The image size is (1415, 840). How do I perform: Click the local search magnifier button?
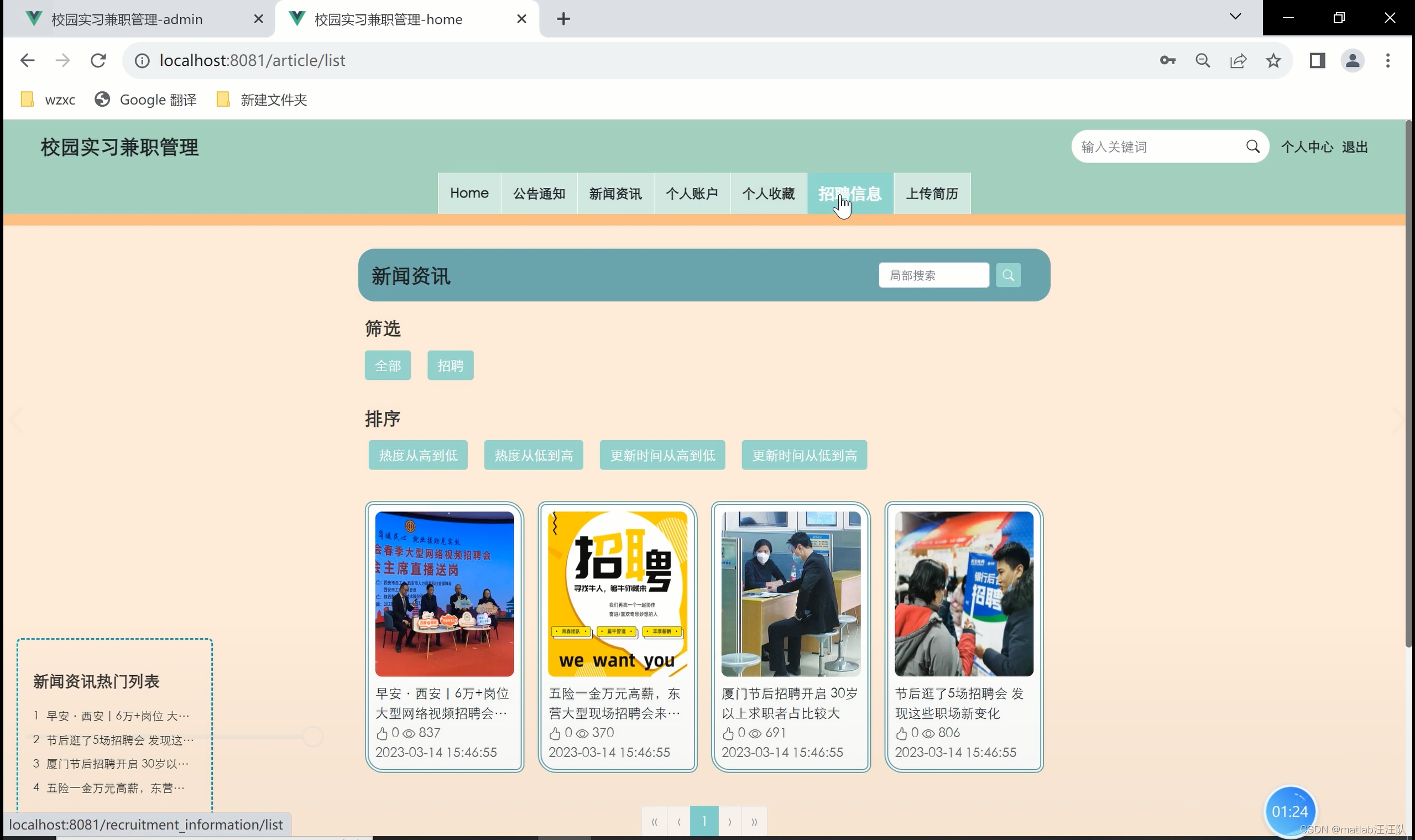point(1008,275)
